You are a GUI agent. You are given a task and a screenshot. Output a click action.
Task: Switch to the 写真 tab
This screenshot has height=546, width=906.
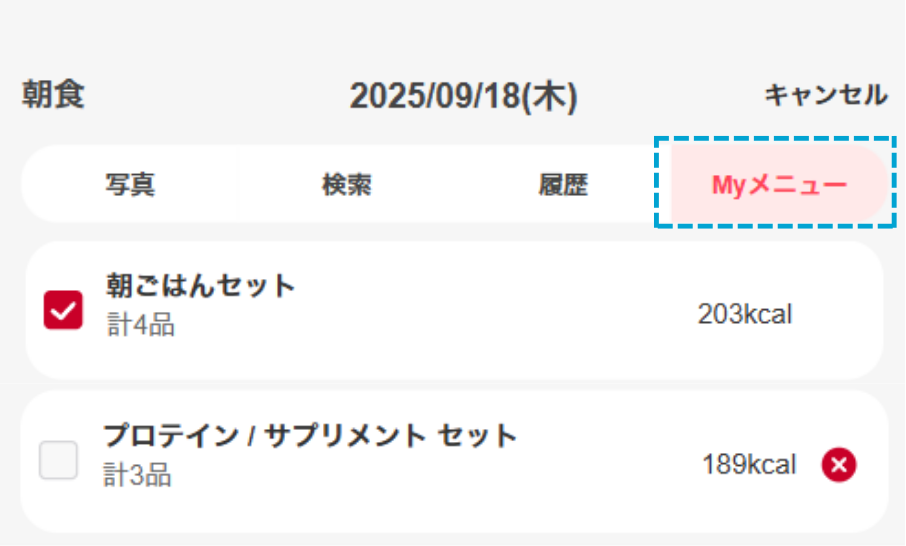[x=130, y=185]
